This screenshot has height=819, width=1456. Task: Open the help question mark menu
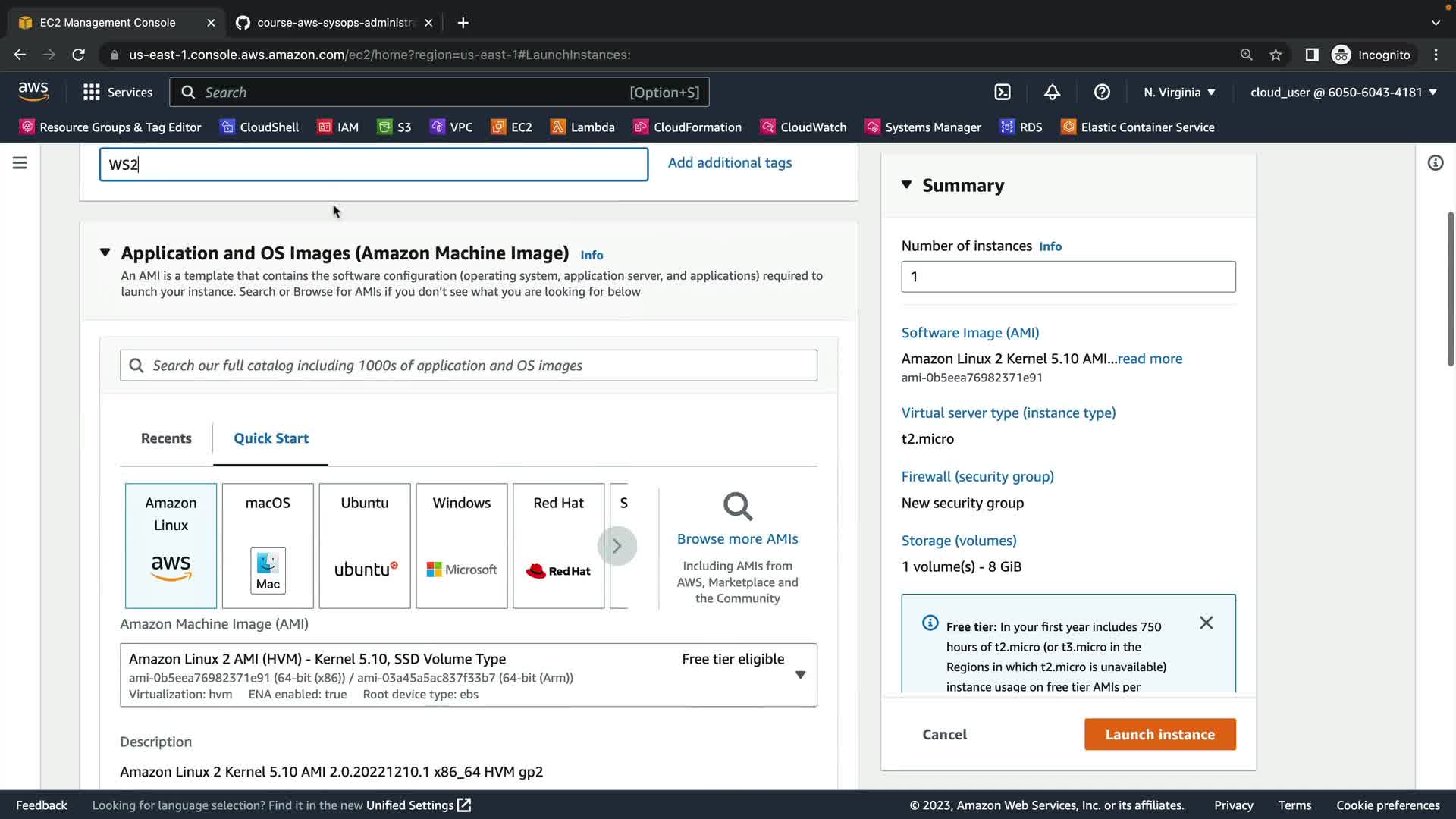[1102, 92]
